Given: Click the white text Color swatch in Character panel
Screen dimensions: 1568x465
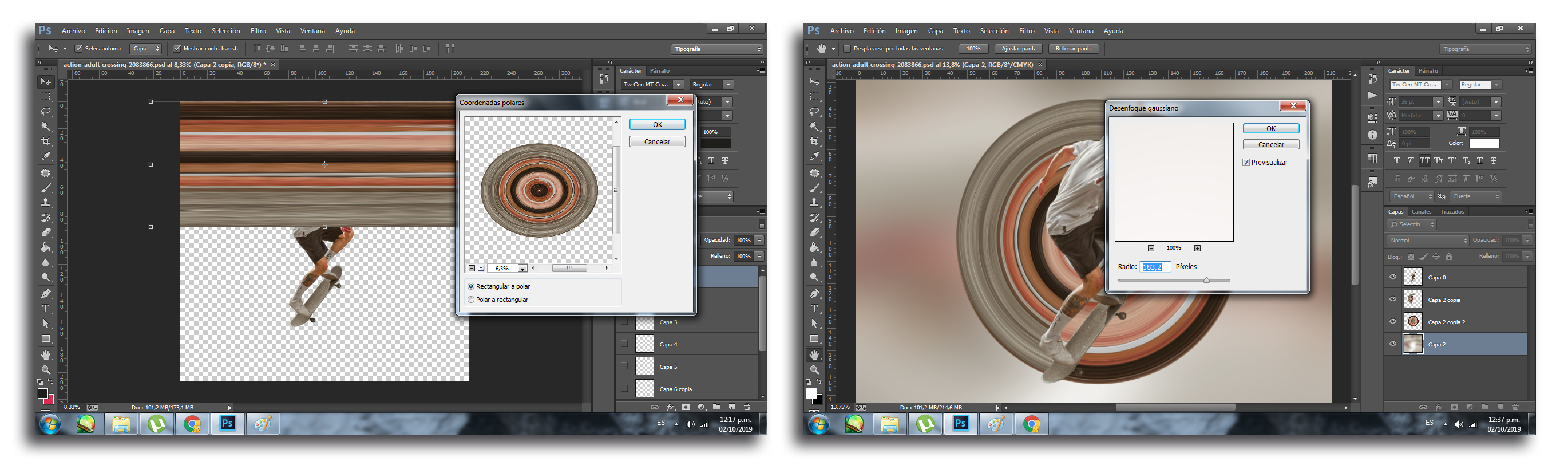Looking at the screenshot, I should click(1484, 143).
